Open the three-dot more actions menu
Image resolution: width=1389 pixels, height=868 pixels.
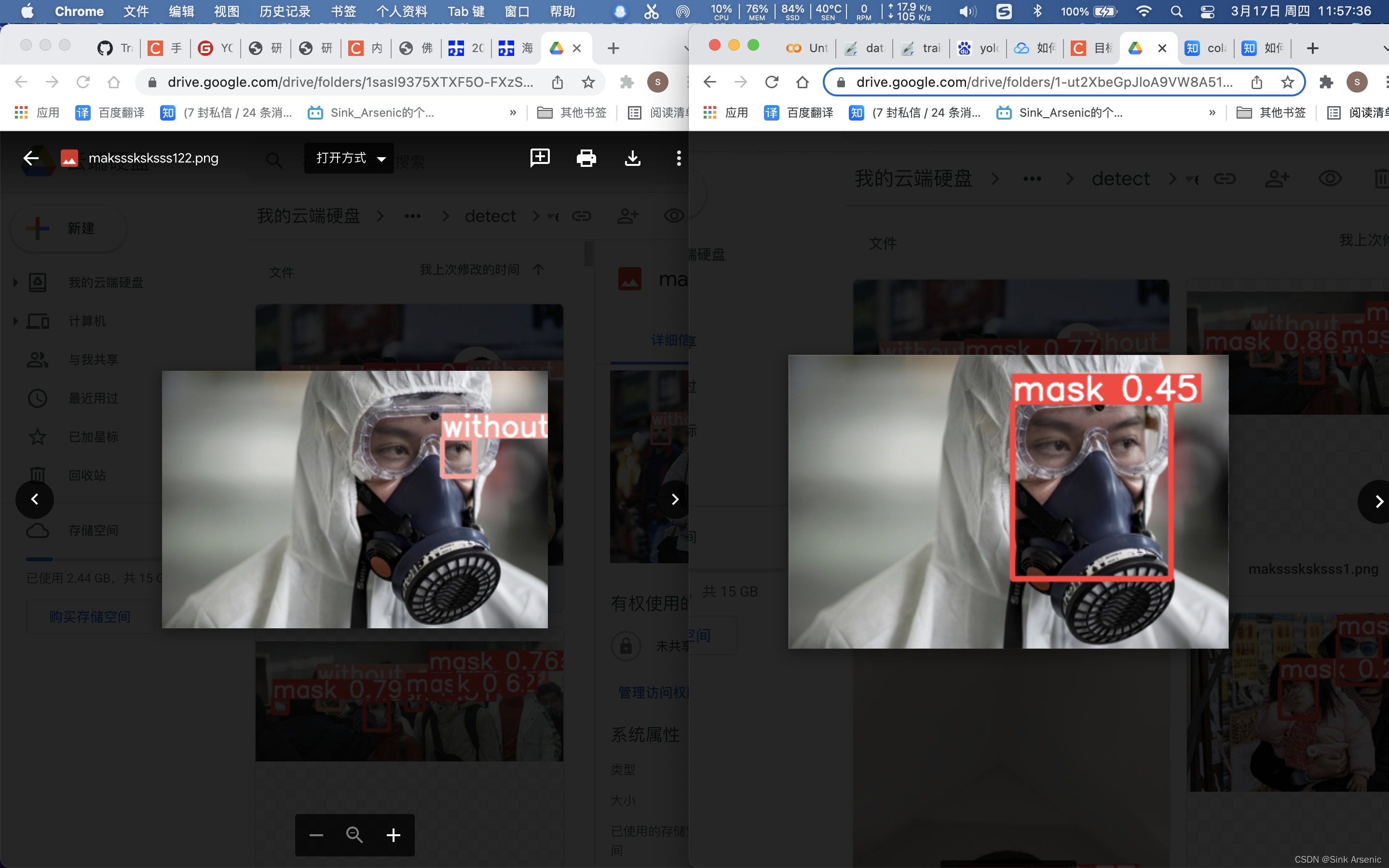(679, 158)
